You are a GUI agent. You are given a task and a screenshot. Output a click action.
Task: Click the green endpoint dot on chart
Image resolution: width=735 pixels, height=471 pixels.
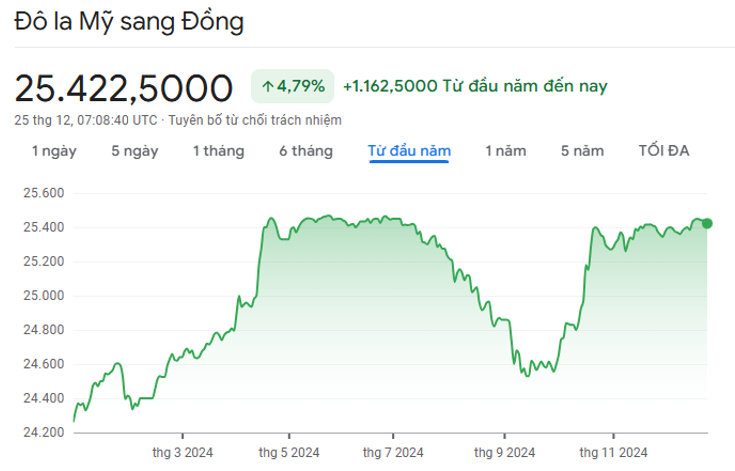(x=707, y=224)
